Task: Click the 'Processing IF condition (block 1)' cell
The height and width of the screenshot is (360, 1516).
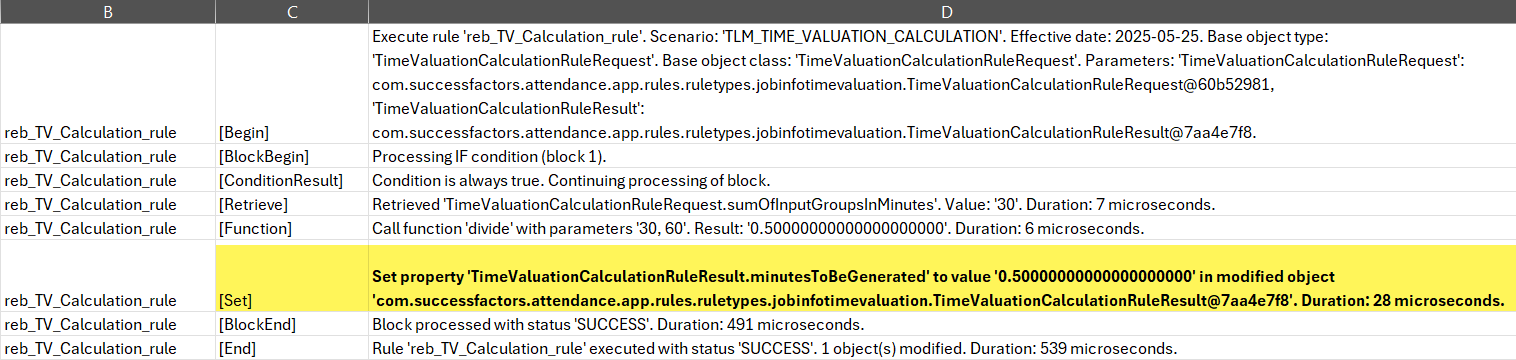Action: [941, 156]
